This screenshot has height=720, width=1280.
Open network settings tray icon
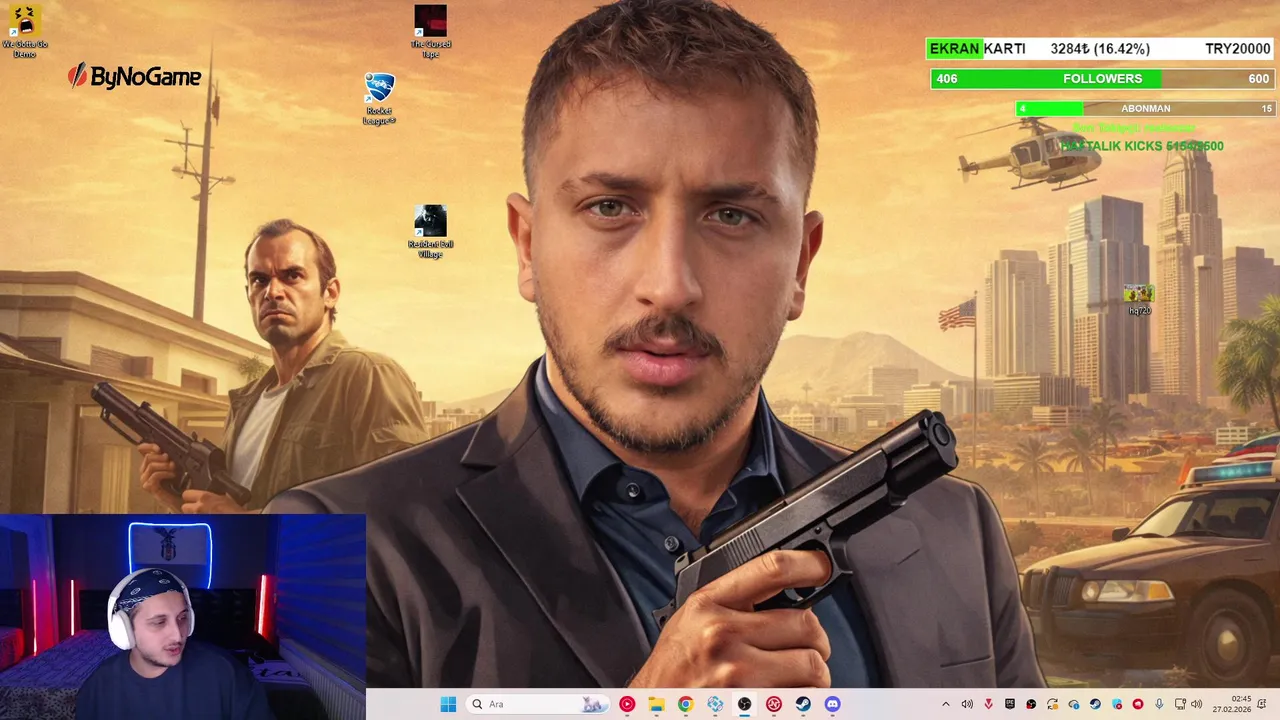click(x=1180, y=704)
